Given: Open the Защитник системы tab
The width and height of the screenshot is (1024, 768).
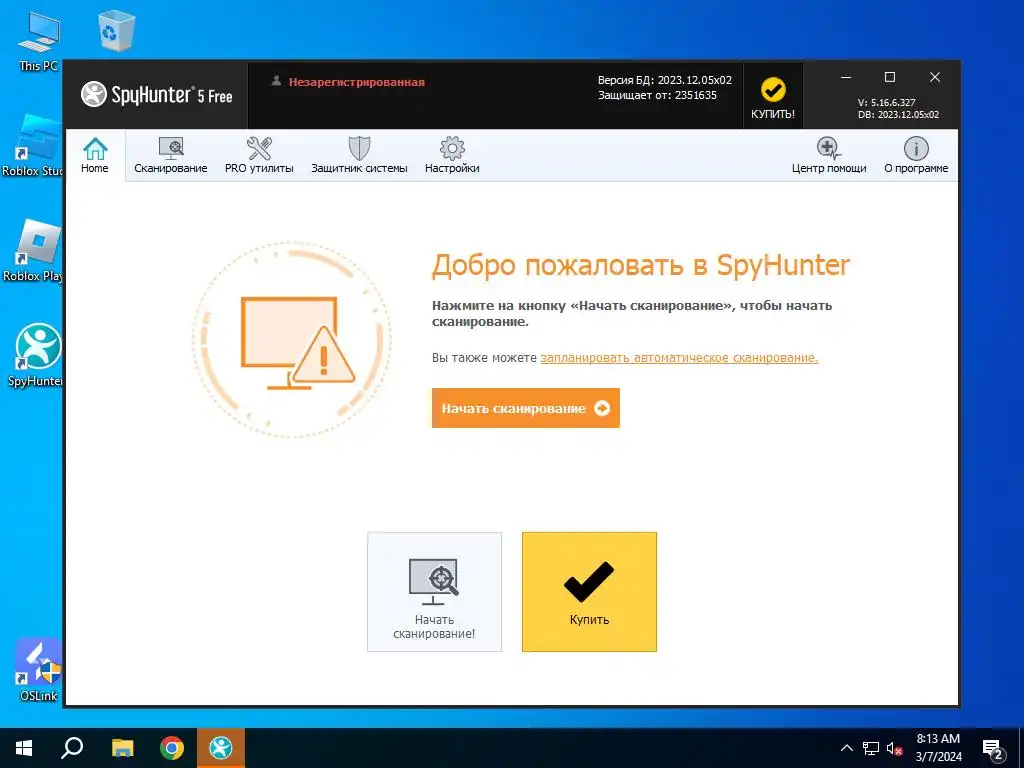Looking at the screenshot, I should (x=359, y=155).
